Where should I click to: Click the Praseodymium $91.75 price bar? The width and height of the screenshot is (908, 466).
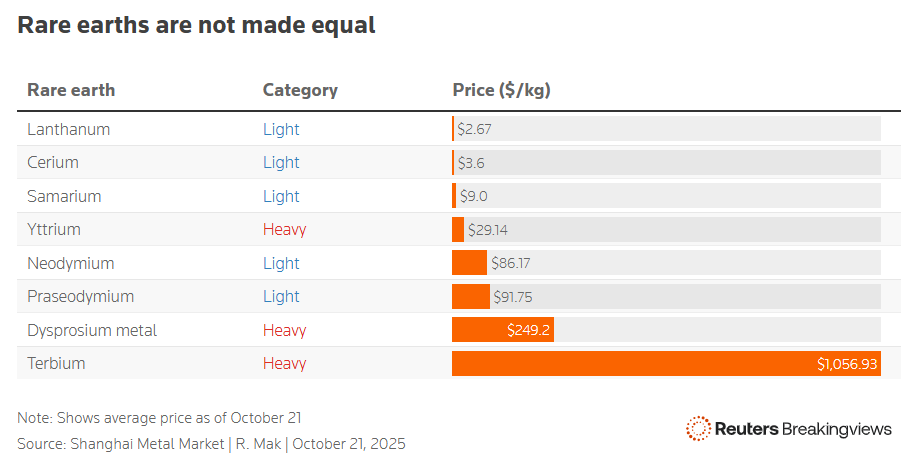click(471, 296)
